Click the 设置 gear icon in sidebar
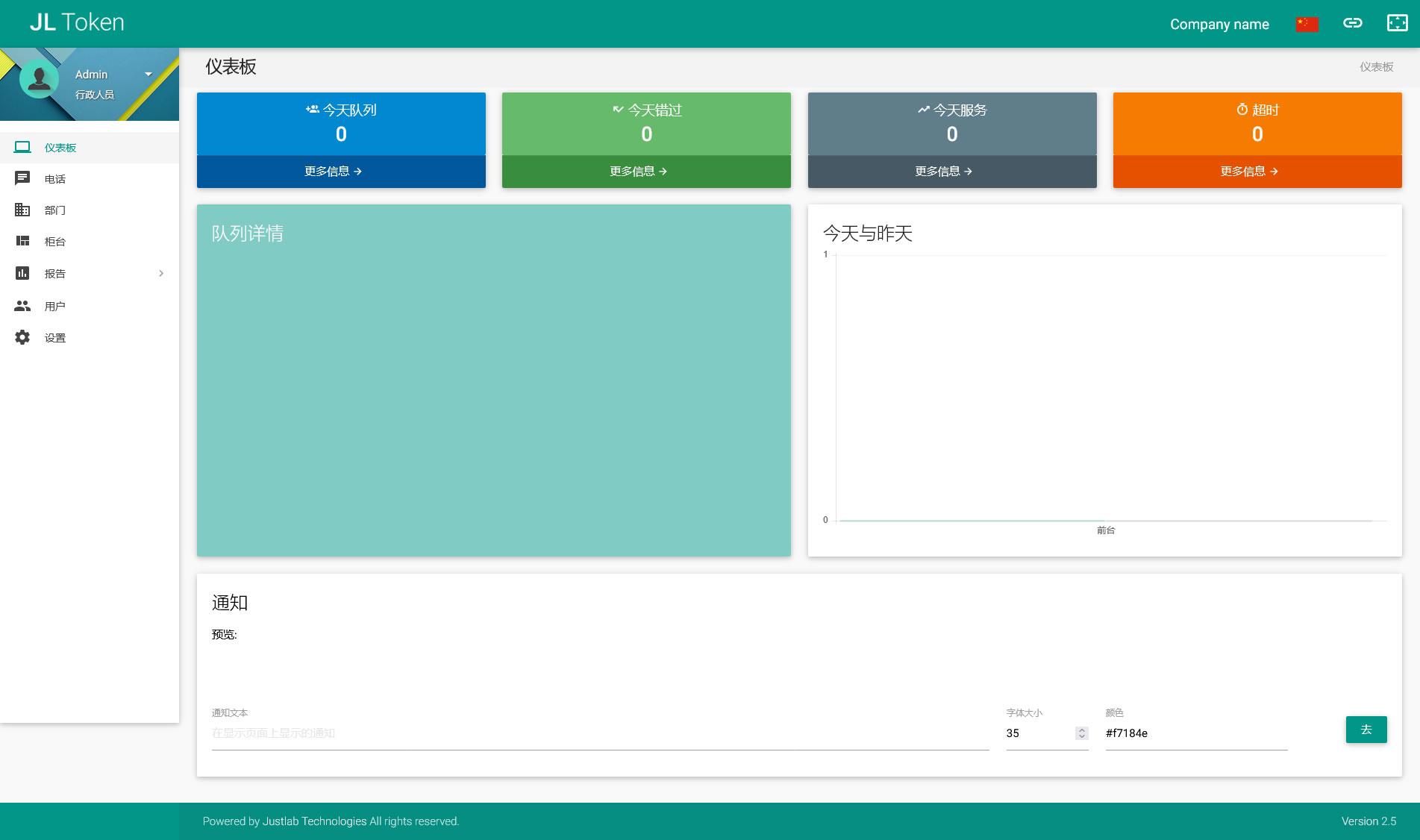The image size is (1420, 840). pyautogui.click(x=22, y=337)
